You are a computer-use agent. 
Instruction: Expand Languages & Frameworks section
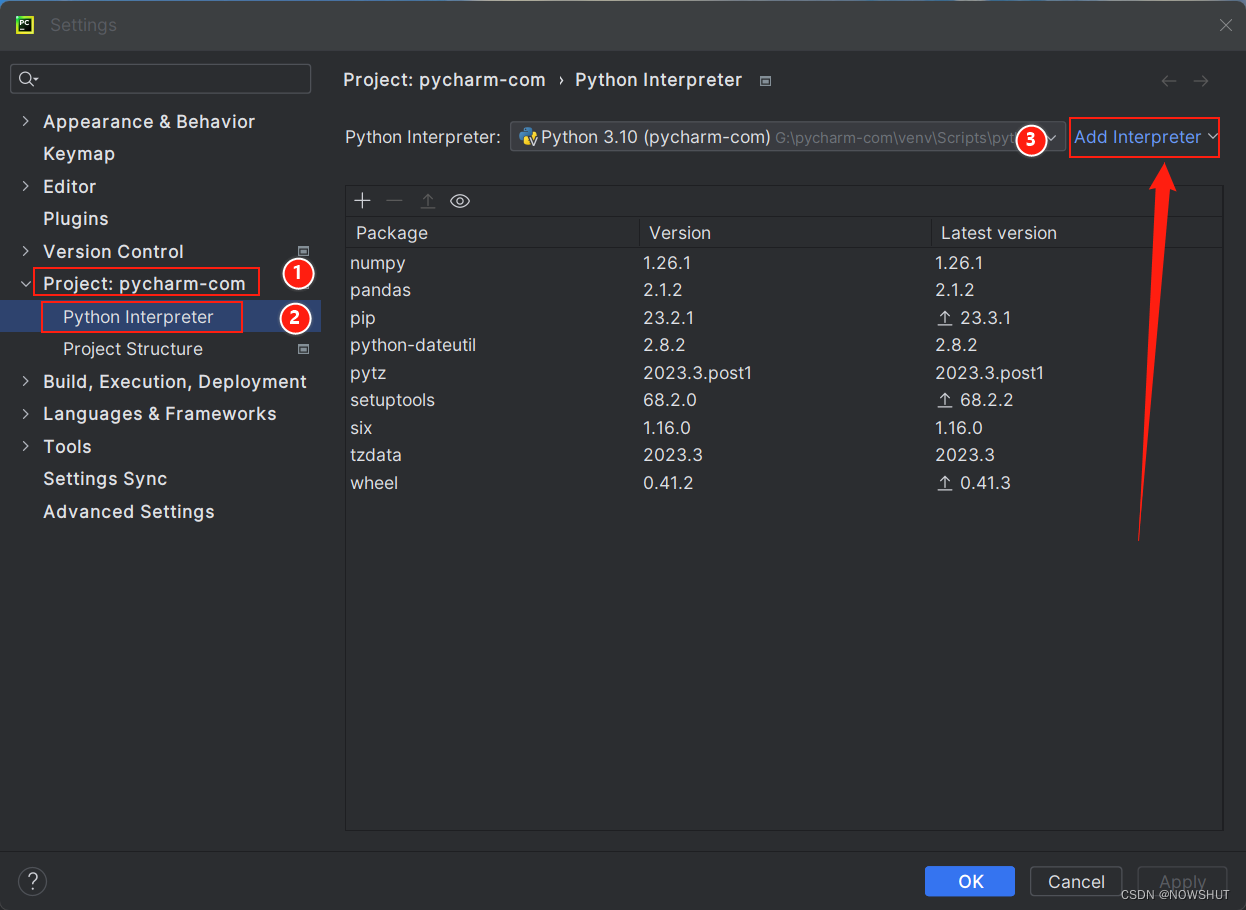pos(26,414)
